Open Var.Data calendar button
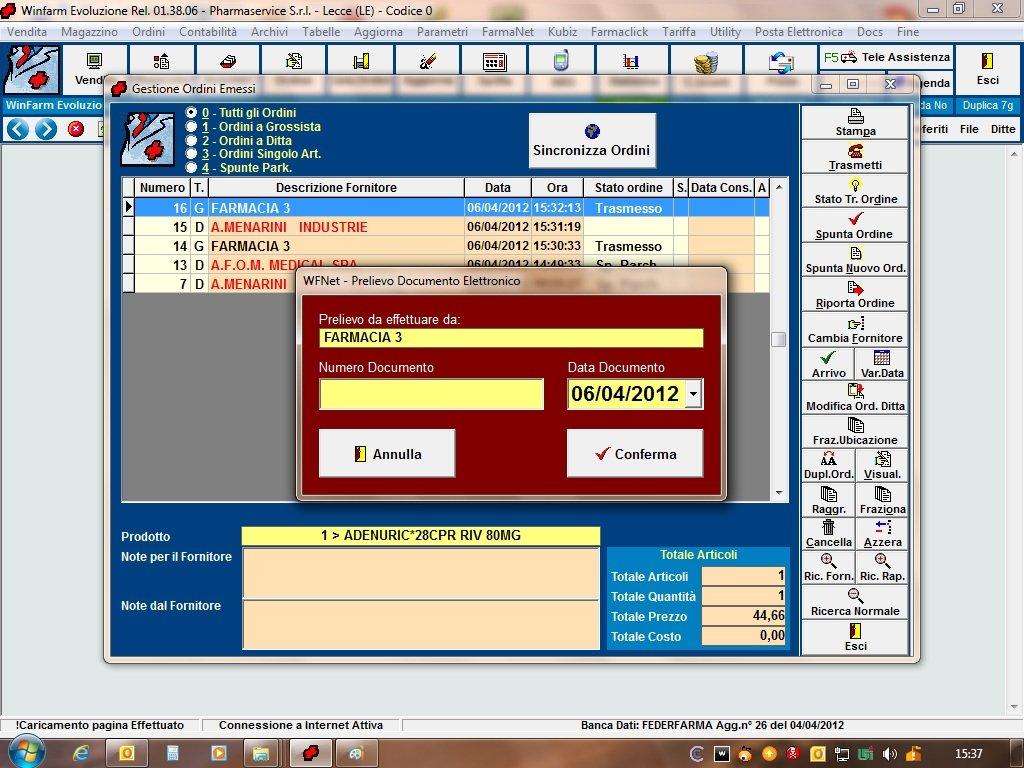This screenshot has width=1024, height=768. pos(882,364)
